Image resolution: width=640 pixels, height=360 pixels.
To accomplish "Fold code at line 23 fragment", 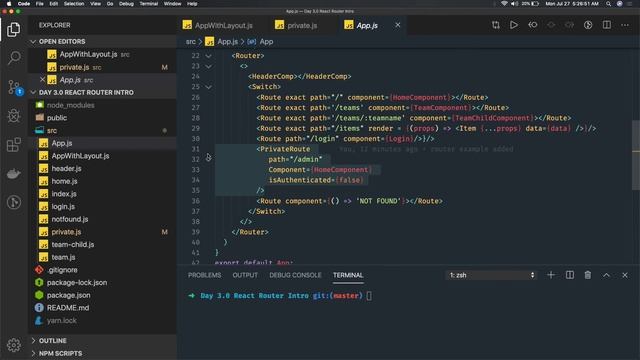I will [x=209, y=66].
